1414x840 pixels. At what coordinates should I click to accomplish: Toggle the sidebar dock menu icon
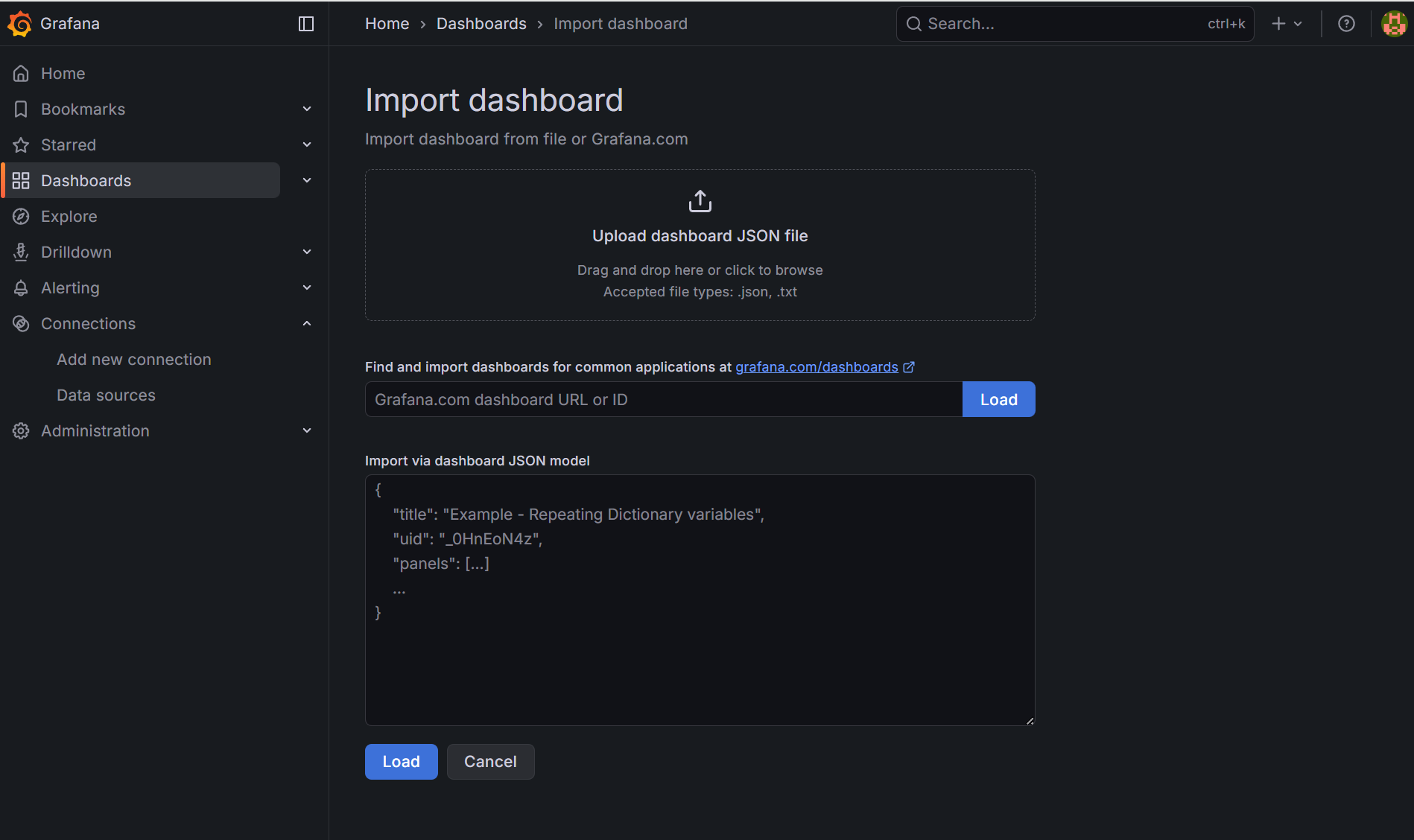pyautogui.click(x=306, y=24)
